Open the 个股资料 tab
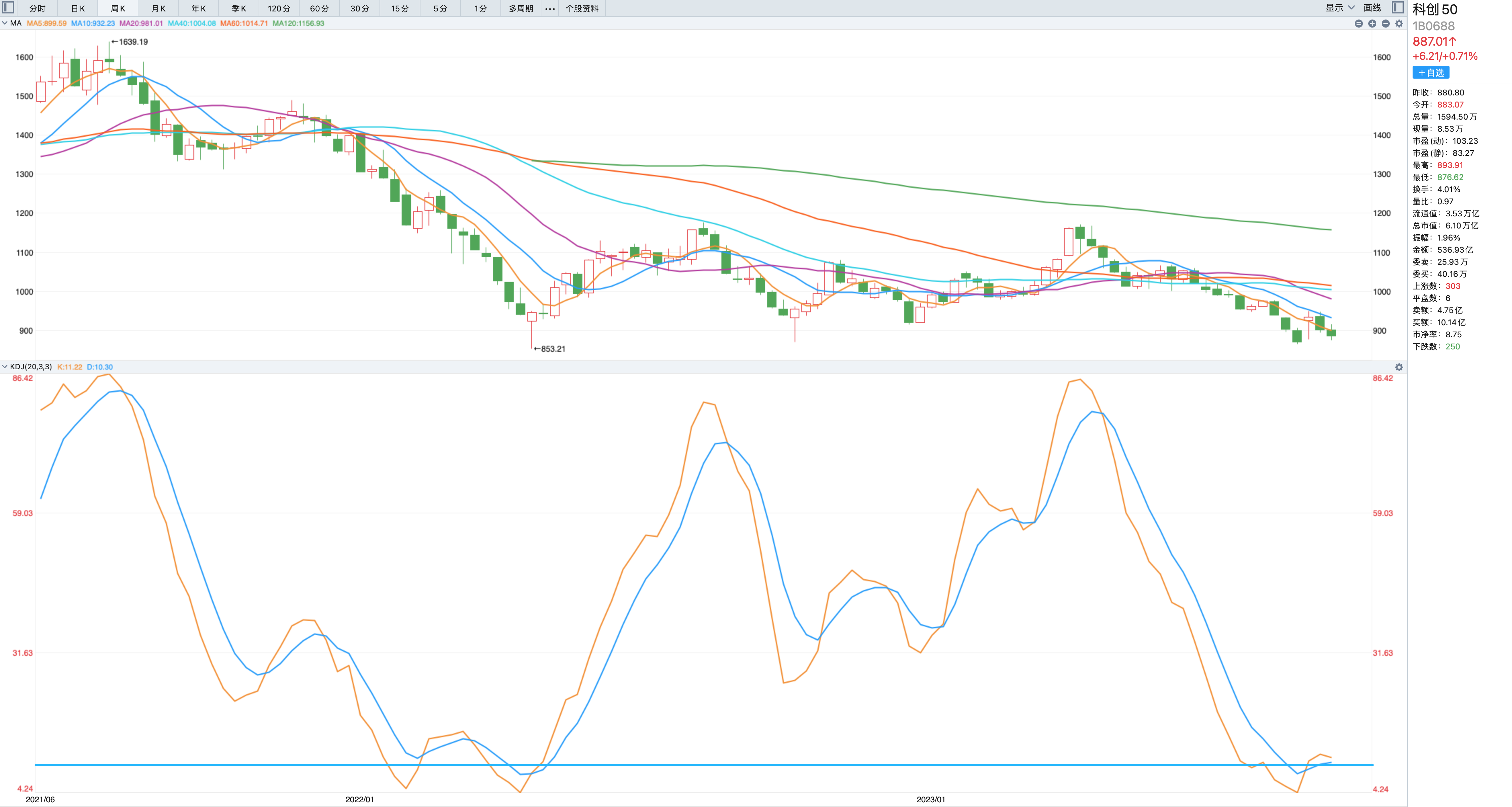The width and height of the screenshot is (1512, 807). pos(582,8)
